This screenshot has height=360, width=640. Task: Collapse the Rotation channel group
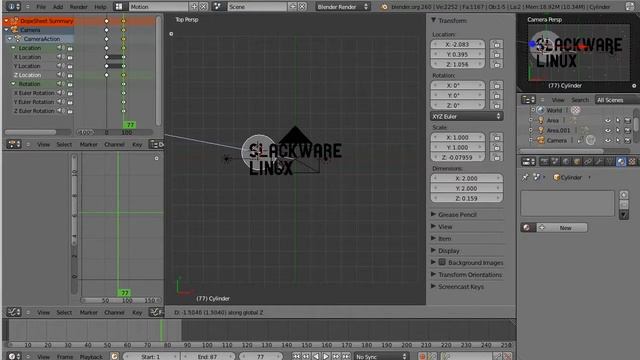13,84
